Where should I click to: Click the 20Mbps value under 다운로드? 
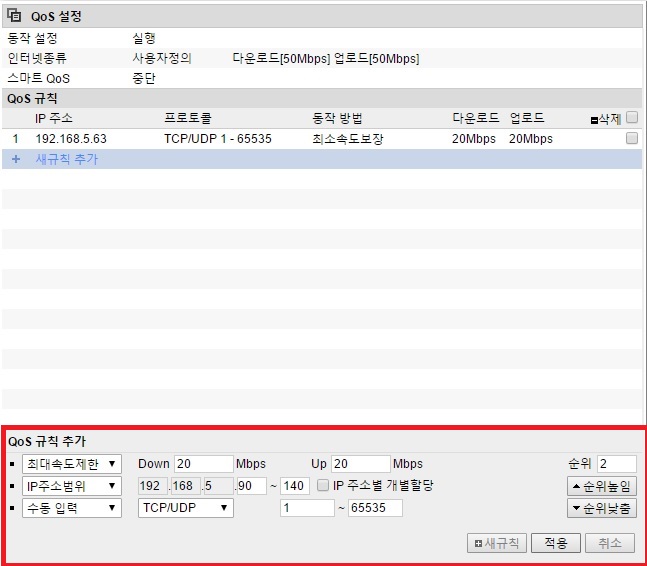(474, 139)
